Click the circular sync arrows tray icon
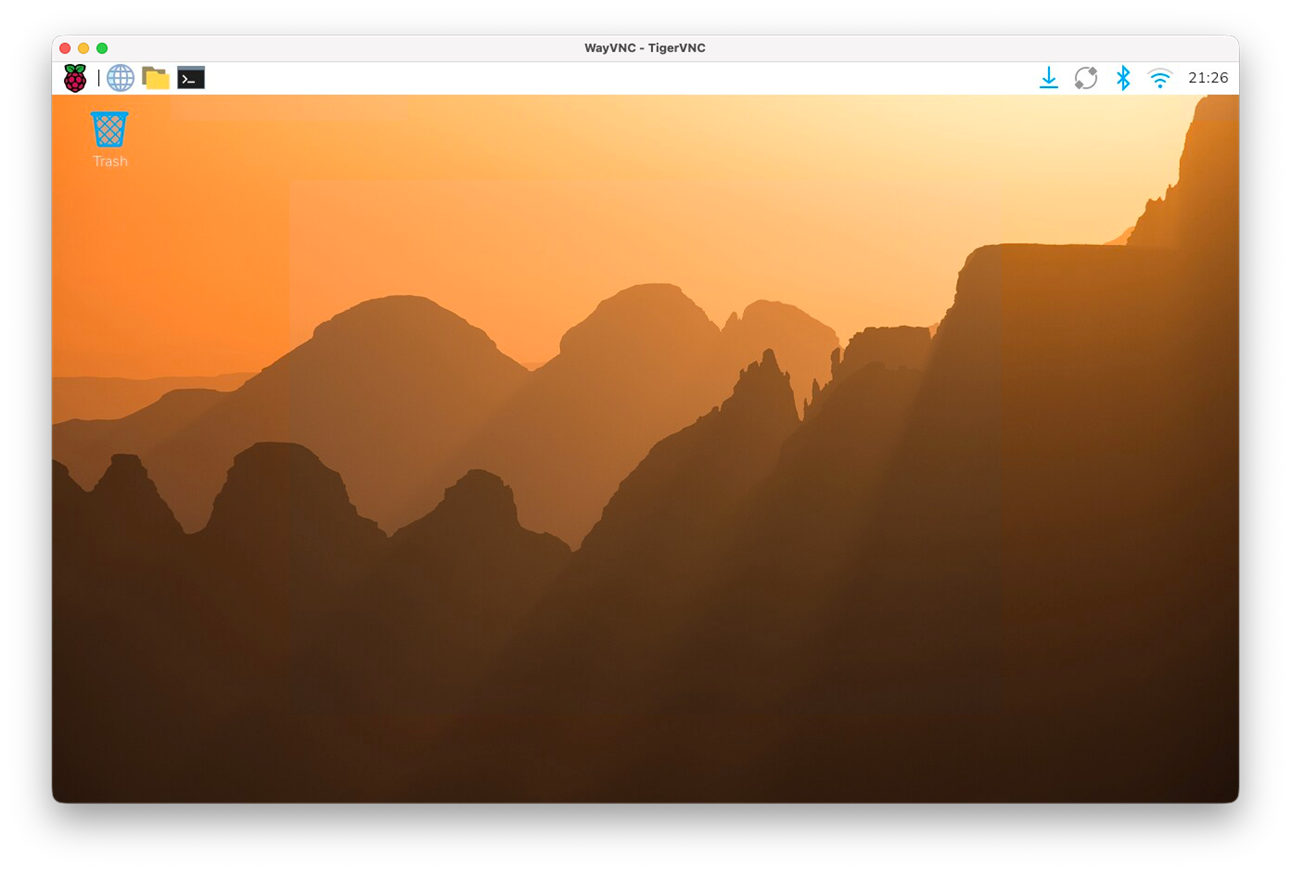1291x872 pixels. (x=1086, y=78)
